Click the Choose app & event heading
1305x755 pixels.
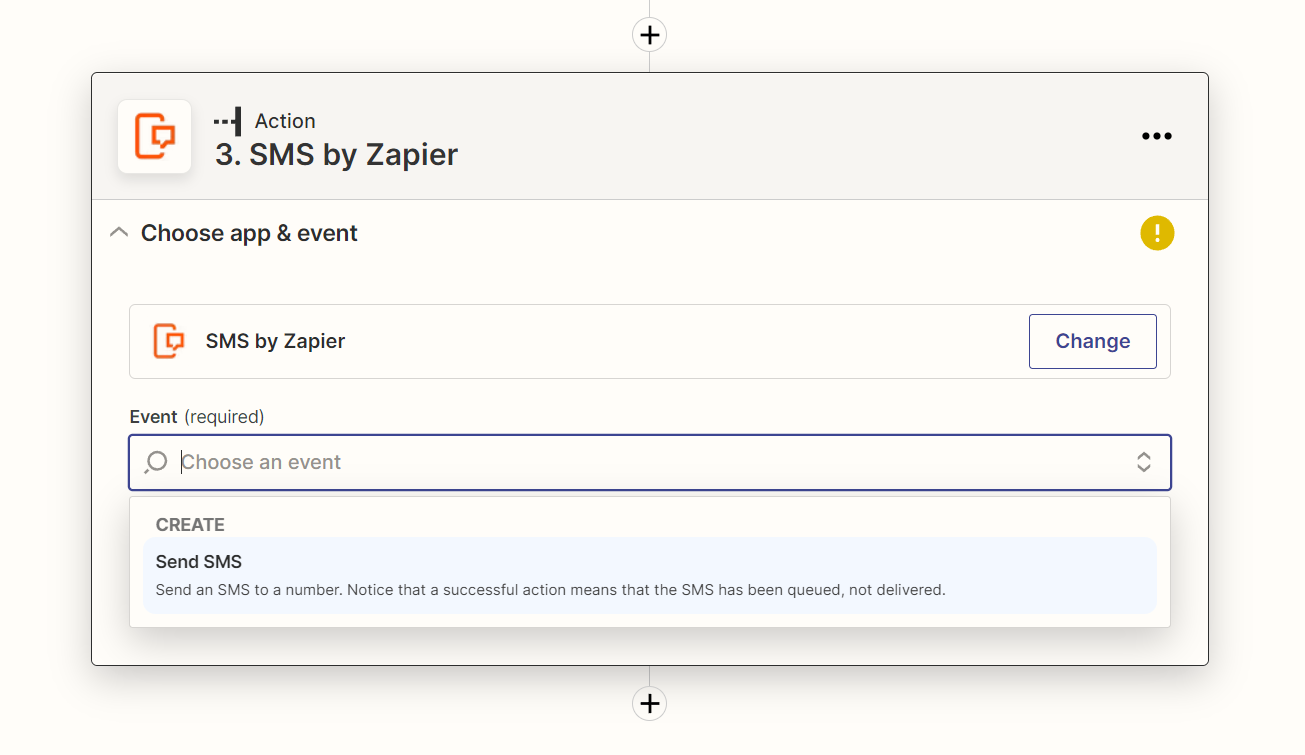(249, 233)
